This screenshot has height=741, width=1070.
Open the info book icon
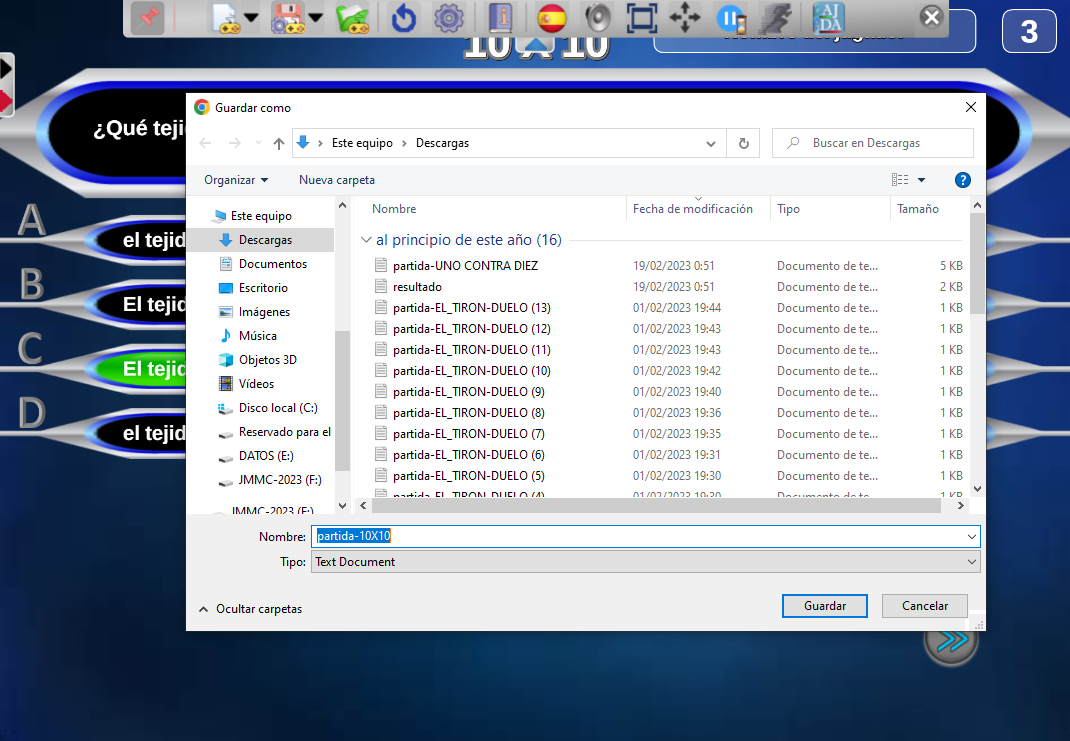pyautogui.click(x=500, y=18)
